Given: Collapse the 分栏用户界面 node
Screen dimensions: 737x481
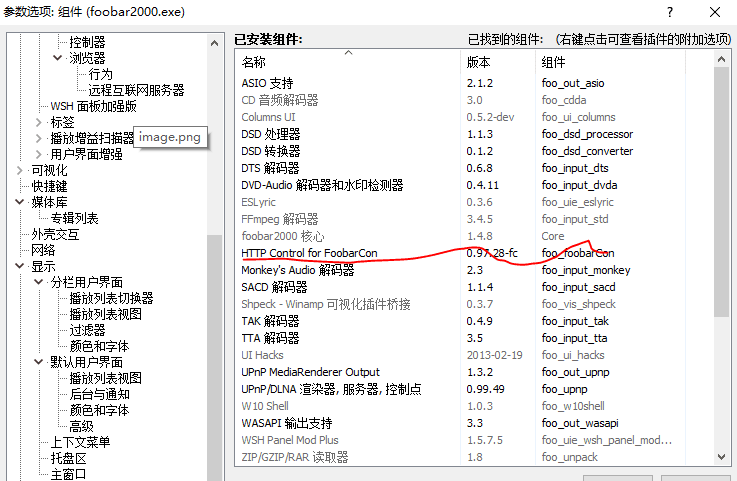Looking at the screenshot, I should pos(39,282).
